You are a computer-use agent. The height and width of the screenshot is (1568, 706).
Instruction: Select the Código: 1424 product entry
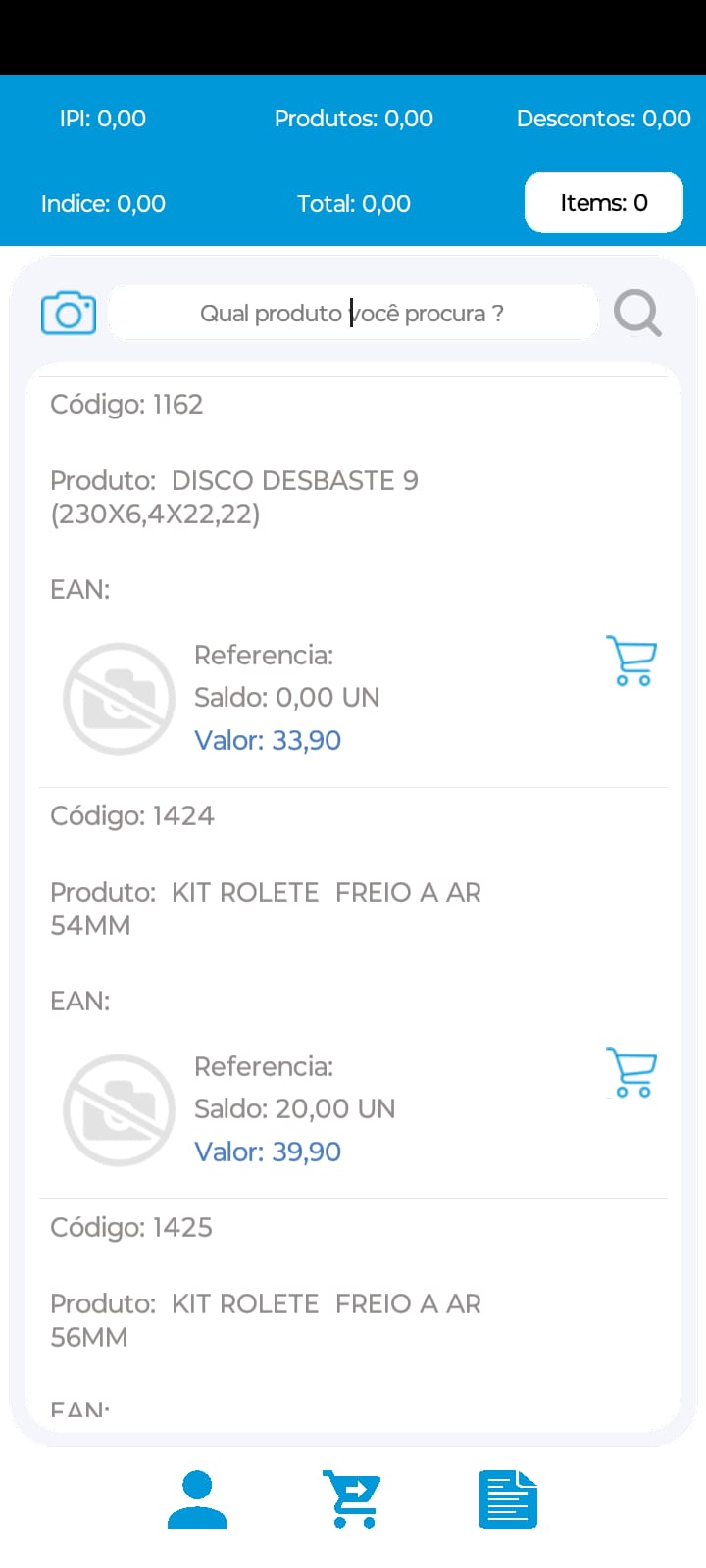(353, 993)
